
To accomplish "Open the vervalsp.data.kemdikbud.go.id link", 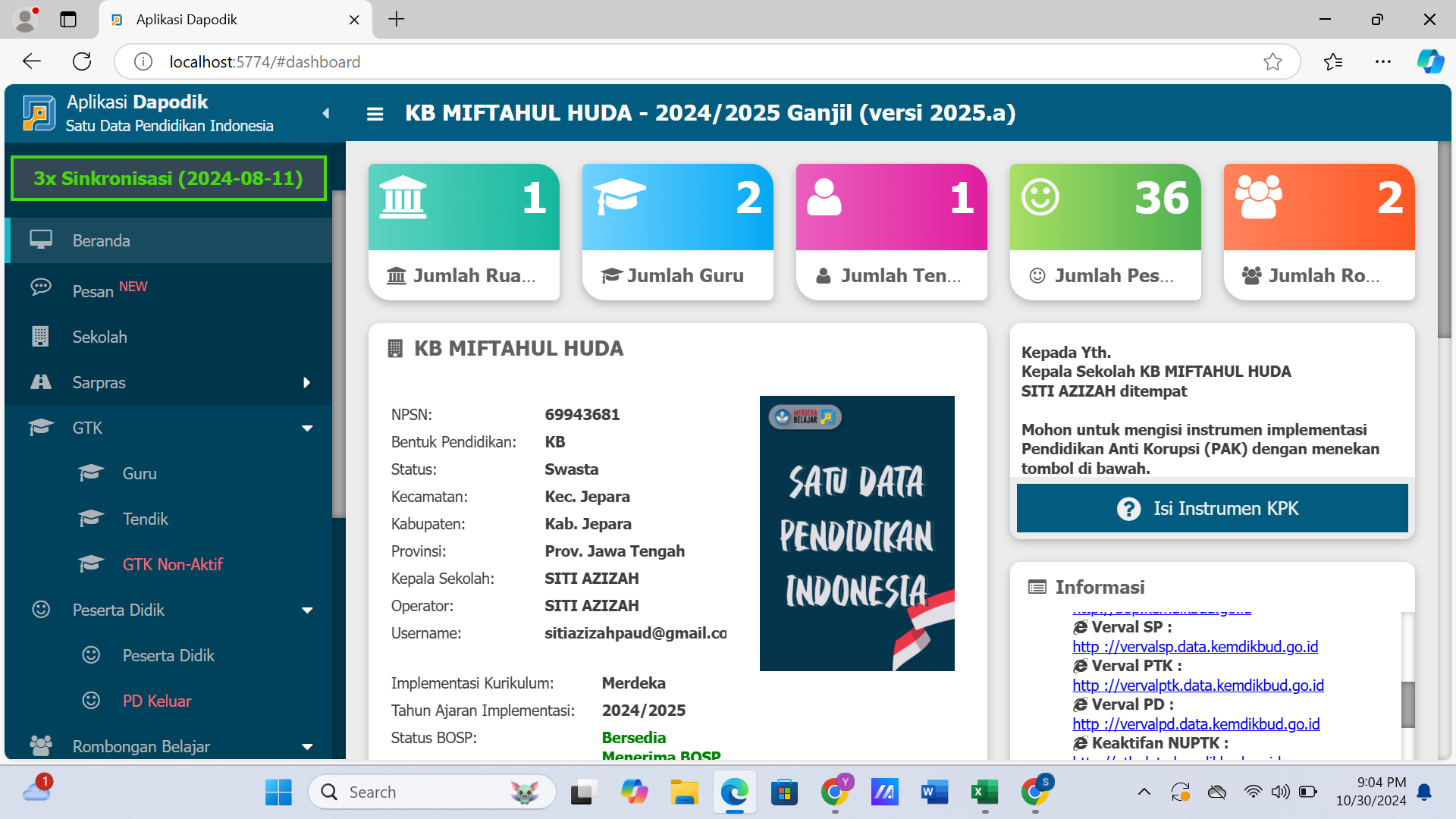I will tap(1195, 647).
